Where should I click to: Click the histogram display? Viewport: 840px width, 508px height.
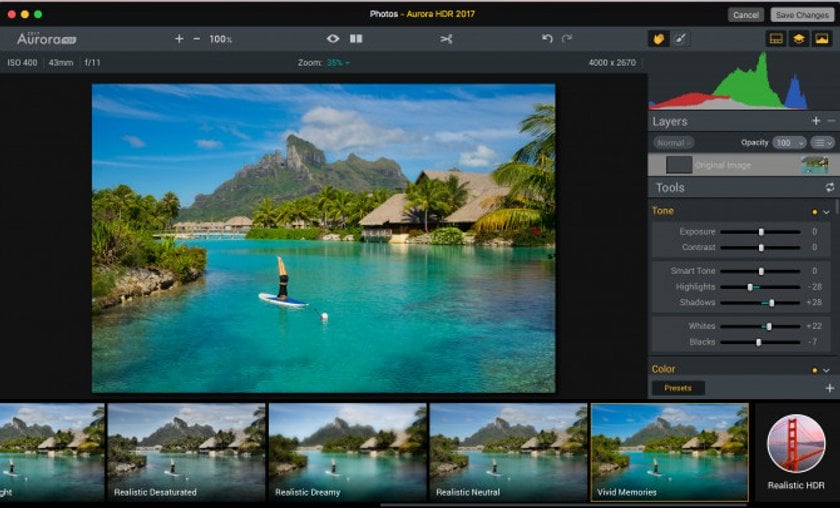(x=744, y=81)
